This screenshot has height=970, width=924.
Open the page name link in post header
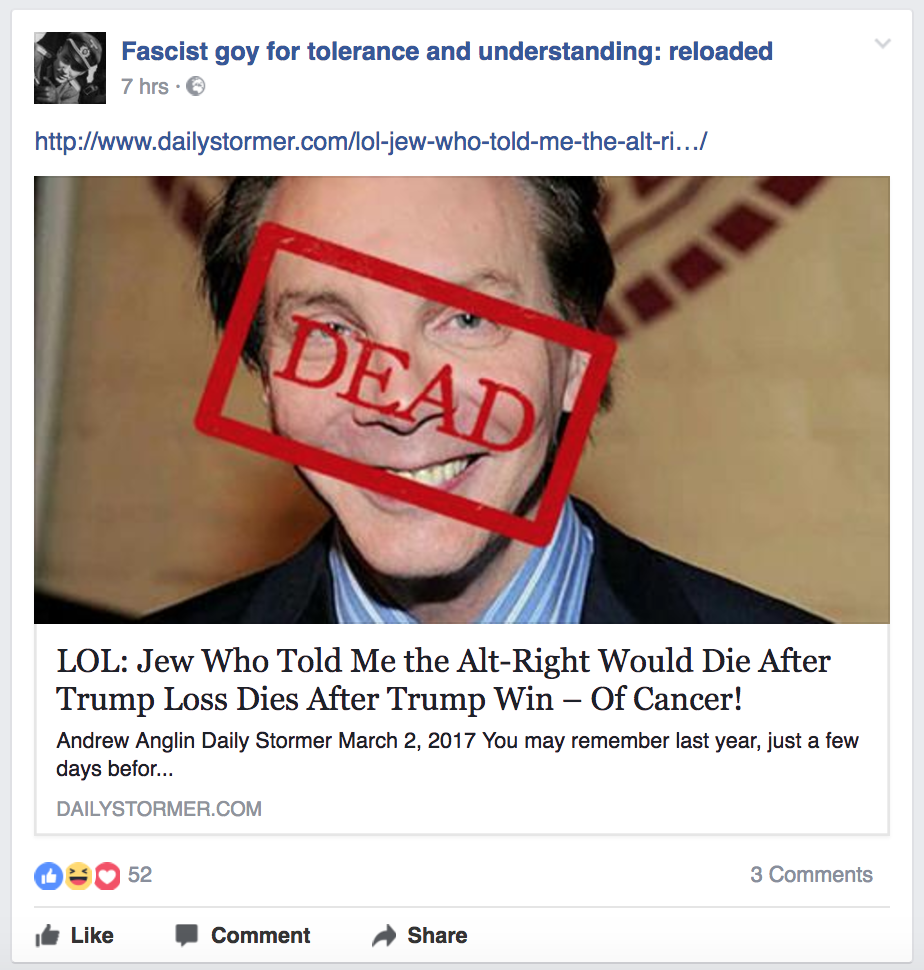coord(447,51)
